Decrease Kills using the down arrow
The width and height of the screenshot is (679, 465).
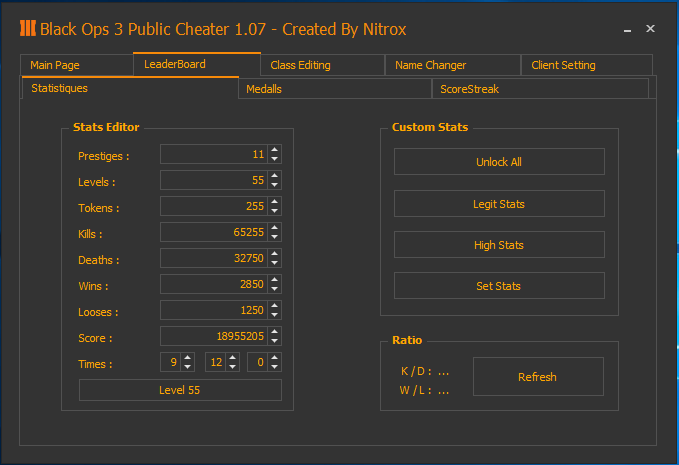click(275, 237)
